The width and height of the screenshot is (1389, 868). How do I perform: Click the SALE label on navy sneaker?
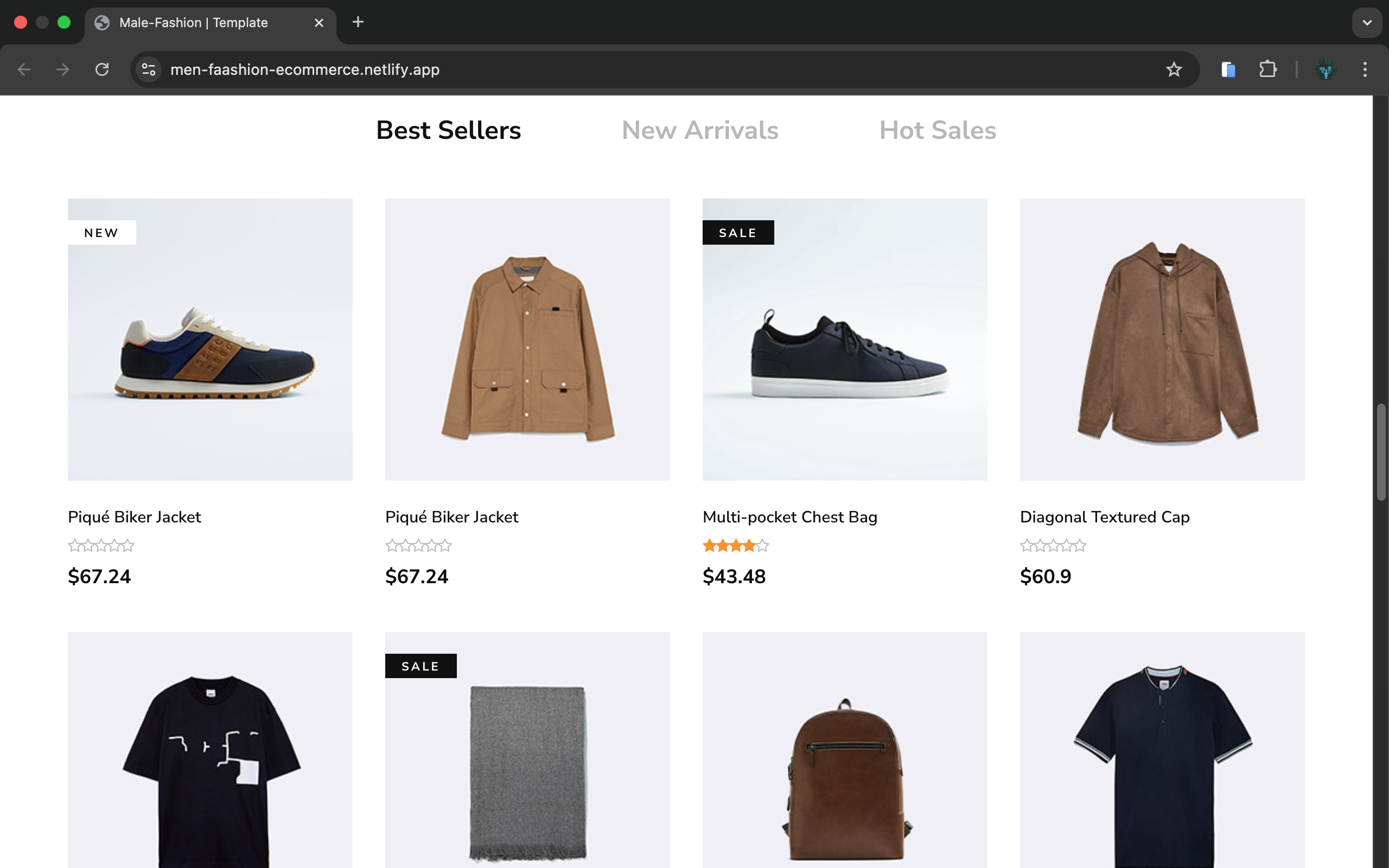(738, 233)
